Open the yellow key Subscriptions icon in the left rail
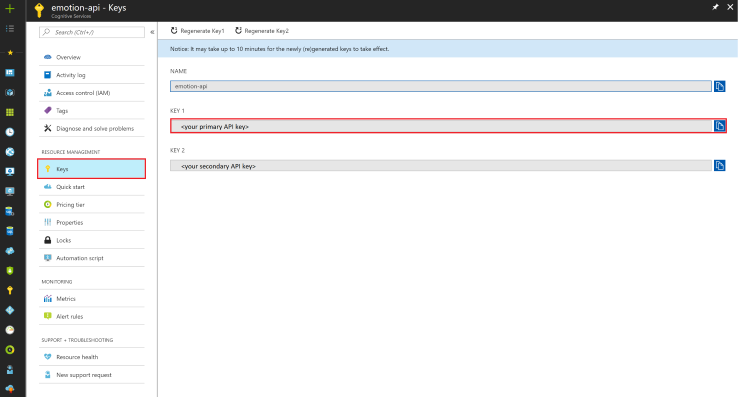 point(10,290)
